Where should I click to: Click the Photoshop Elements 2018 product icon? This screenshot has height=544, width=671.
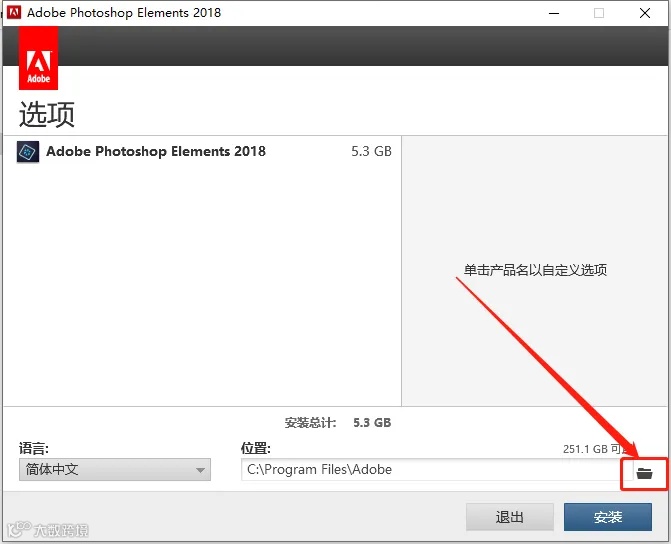[x=28, y=152]
